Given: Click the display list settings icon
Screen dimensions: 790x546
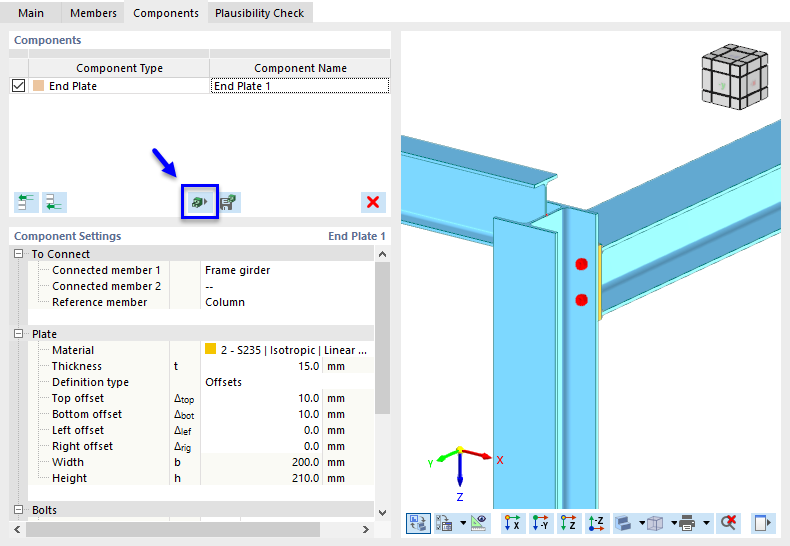Looking at the screenshot, I should point(444,523).
